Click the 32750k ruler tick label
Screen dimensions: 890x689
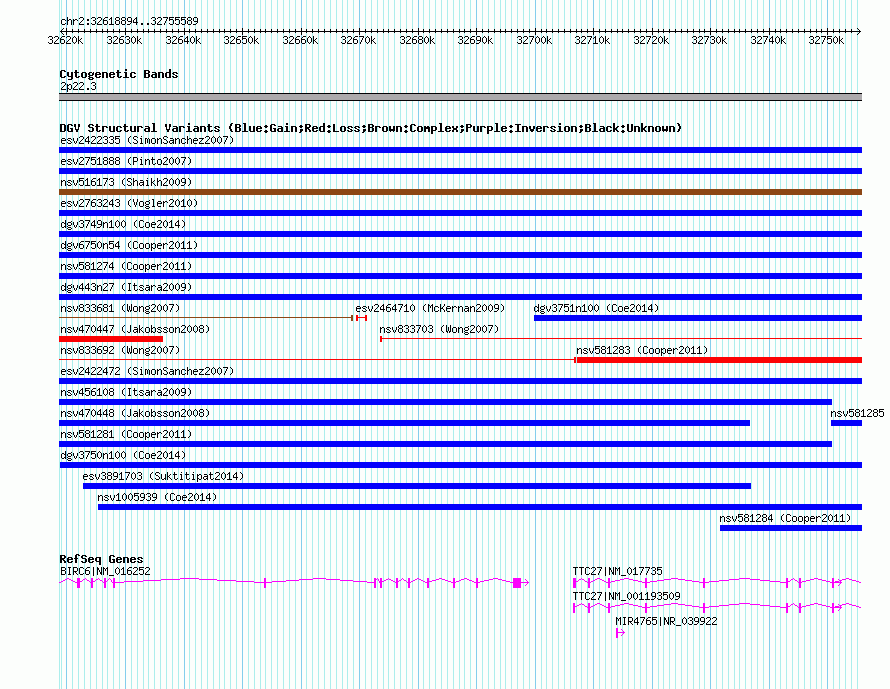(826, 40)
